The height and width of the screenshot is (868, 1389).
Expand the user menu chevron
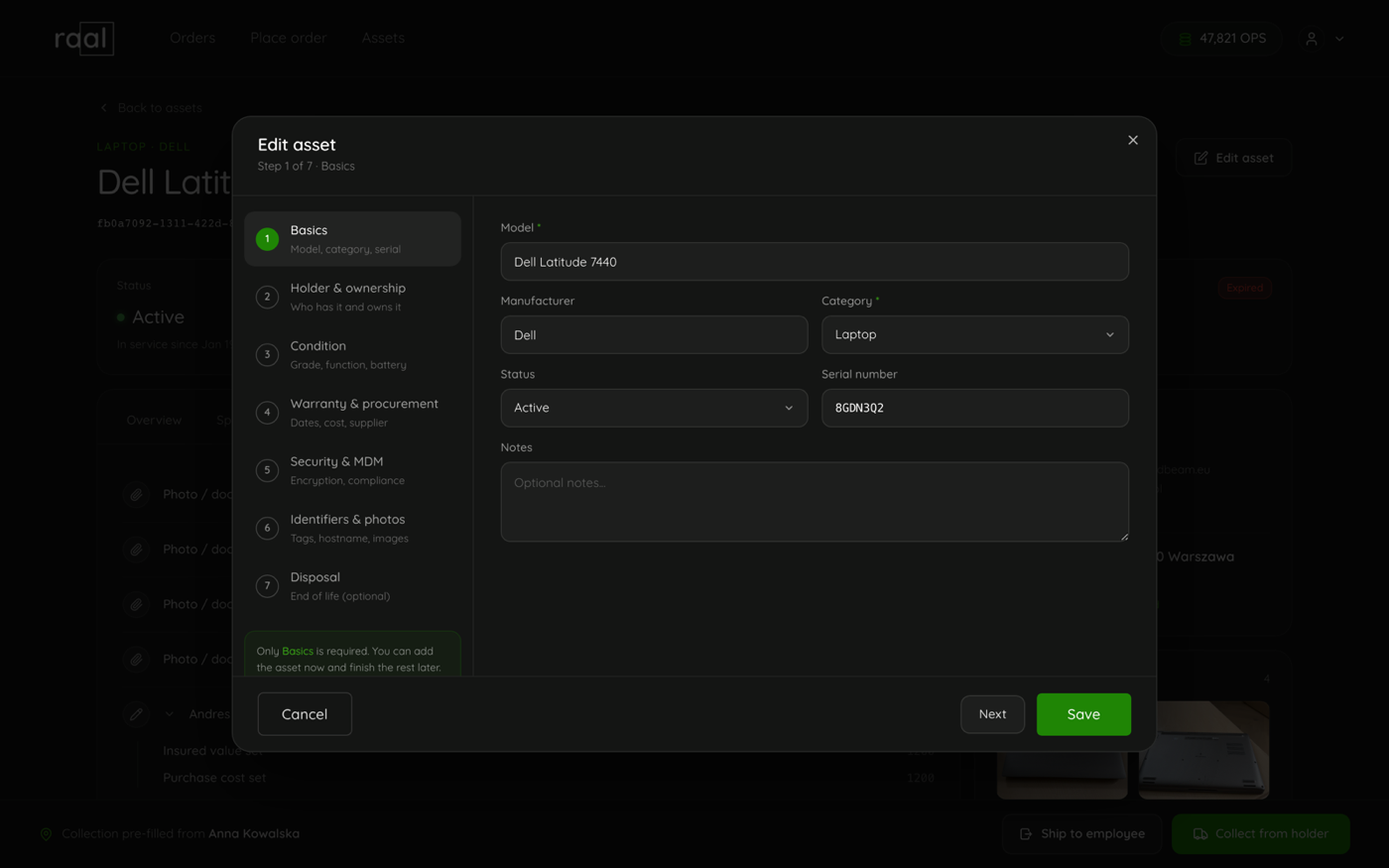point(1339,39)
